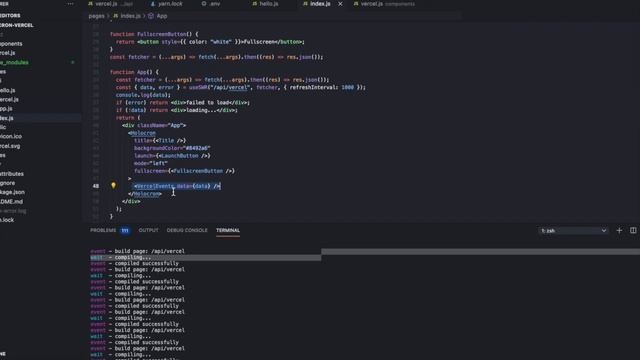
Task: Click the fullscreen={<FullscreenButton />} prop
Action: point(184,171)
